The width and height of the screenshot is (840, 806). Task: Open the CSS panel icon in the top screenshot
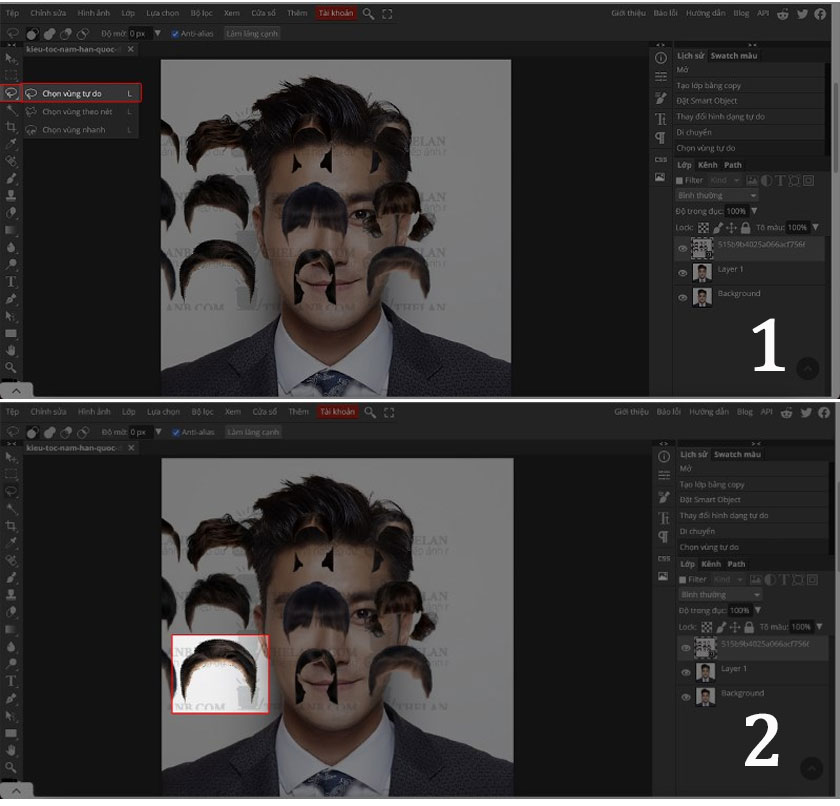661,159
